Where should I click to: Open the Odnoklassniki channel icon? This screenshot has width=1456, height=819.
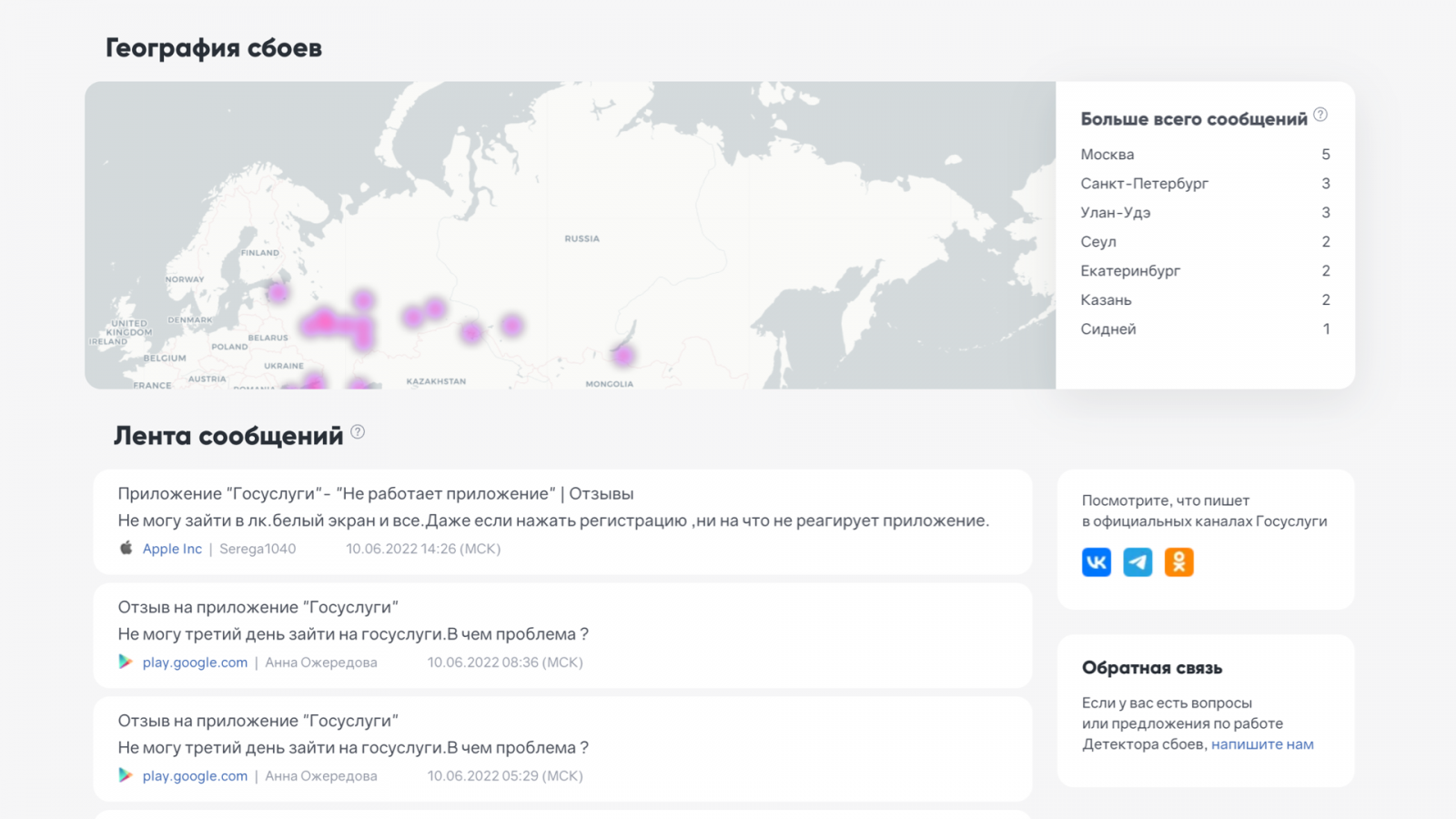pyautogui.click(x=1178, y=562)
